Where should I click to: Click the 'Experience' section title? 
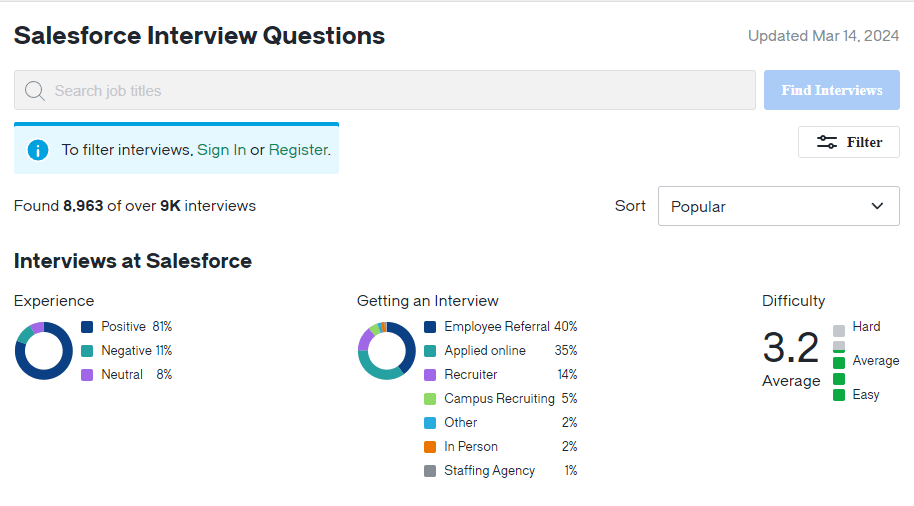pos(54,301)
